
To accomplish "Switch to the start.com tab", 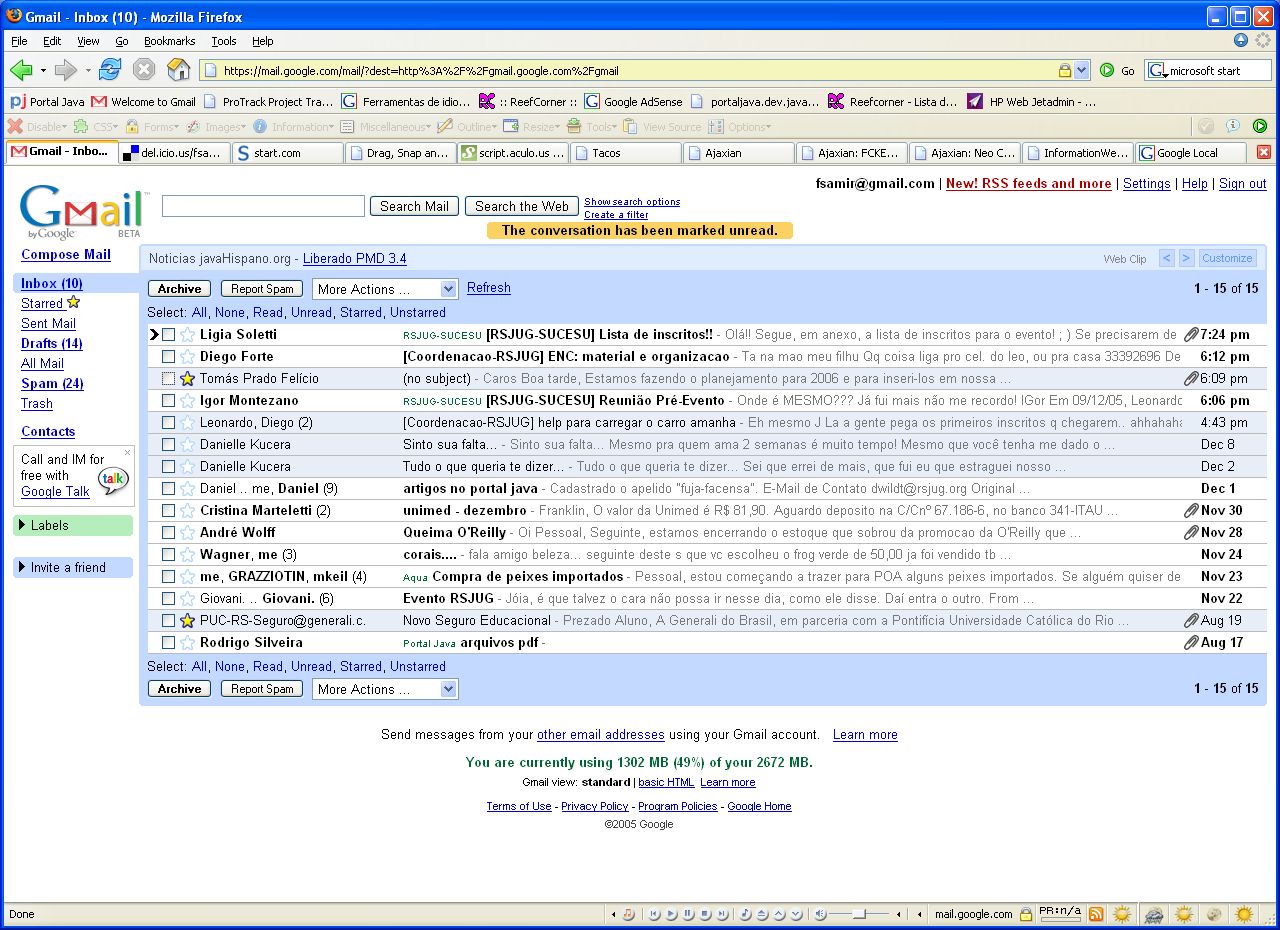I will pos(287,152).
